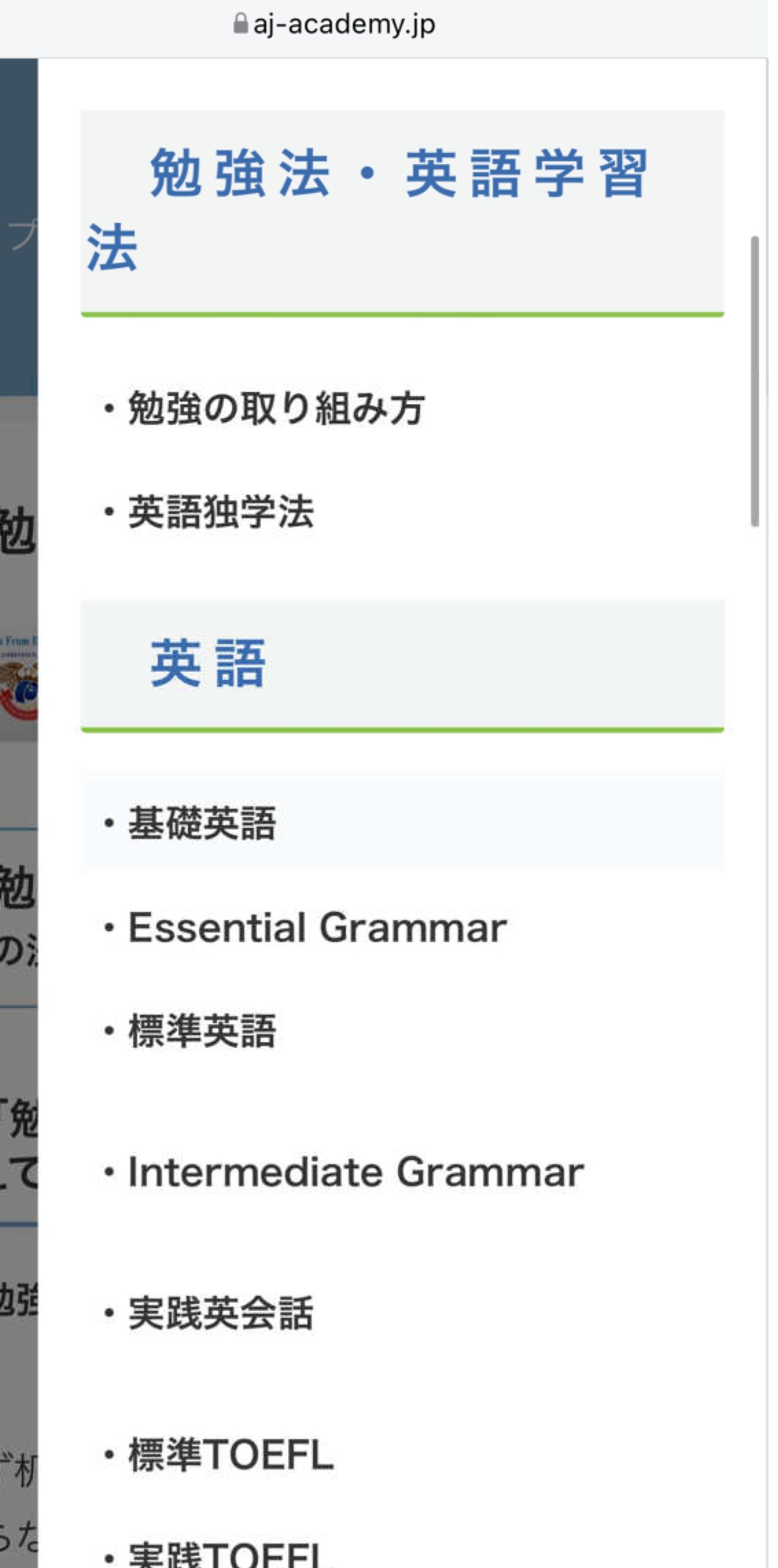Select the 標準TOEFL menu entry
The width and height of the screenshot is (778, 1568).
(230, 1455)
